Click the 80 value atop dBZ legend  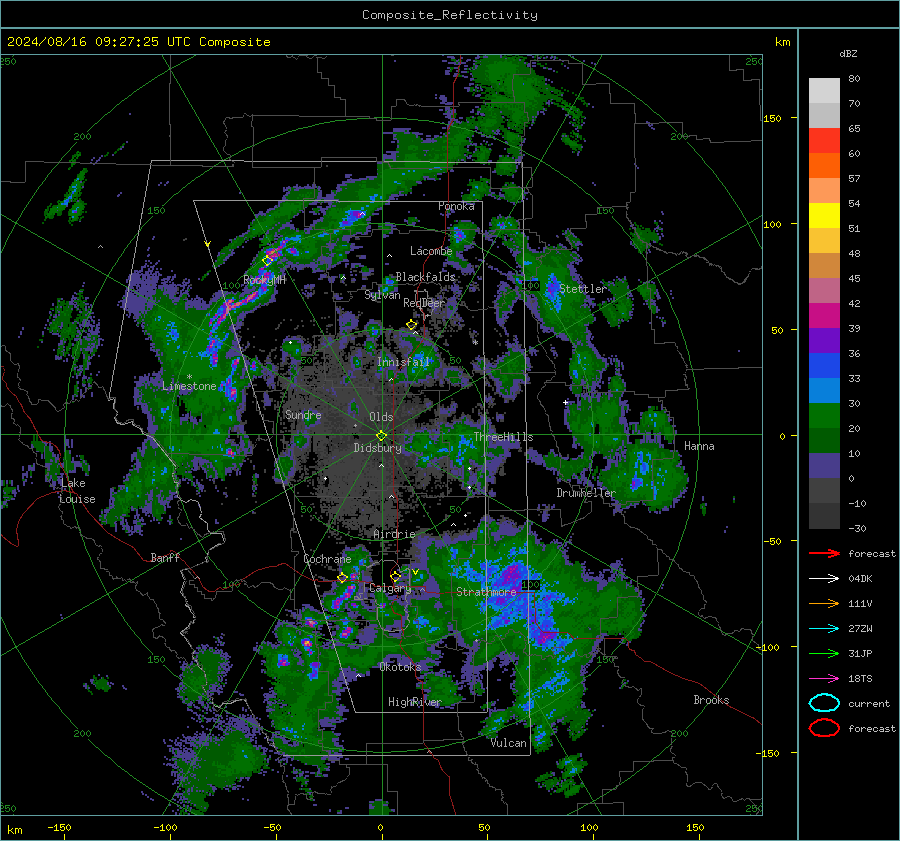point(854,79)
